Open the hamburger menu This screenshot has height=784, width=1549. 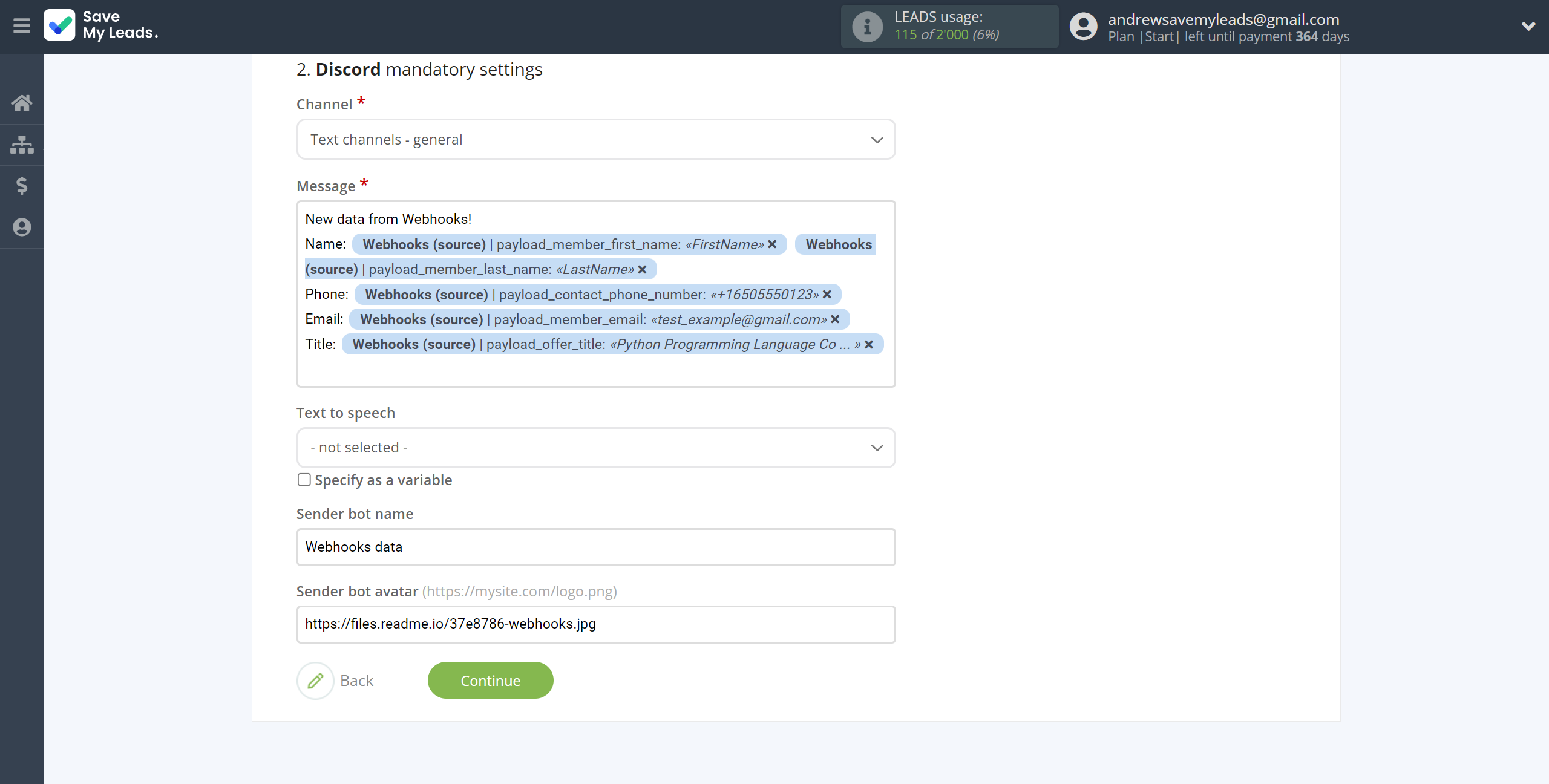point(22,26)
